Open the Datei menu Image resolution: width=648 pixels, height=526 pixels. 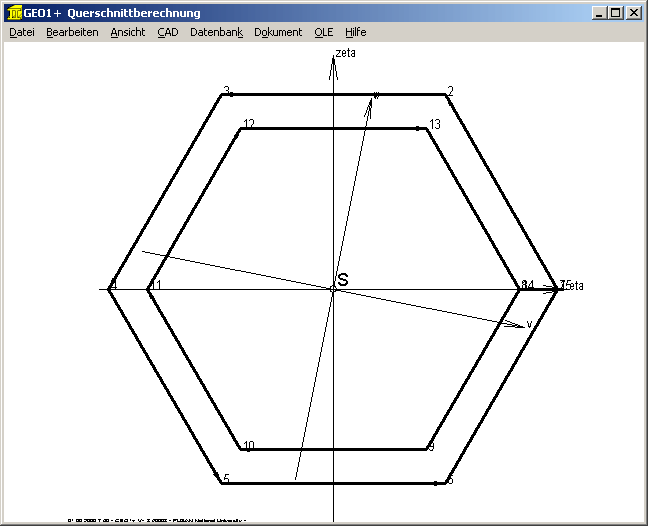click(21, 32)
